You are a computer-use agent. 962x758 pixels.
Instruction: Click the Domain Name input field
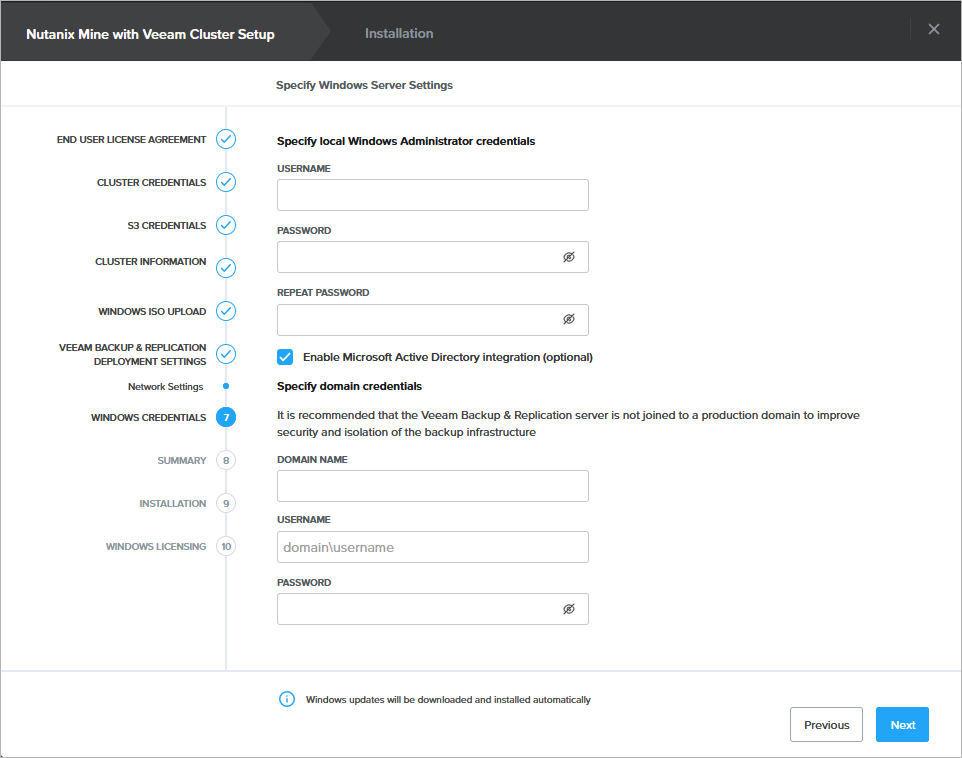click(x=433, y=486)
